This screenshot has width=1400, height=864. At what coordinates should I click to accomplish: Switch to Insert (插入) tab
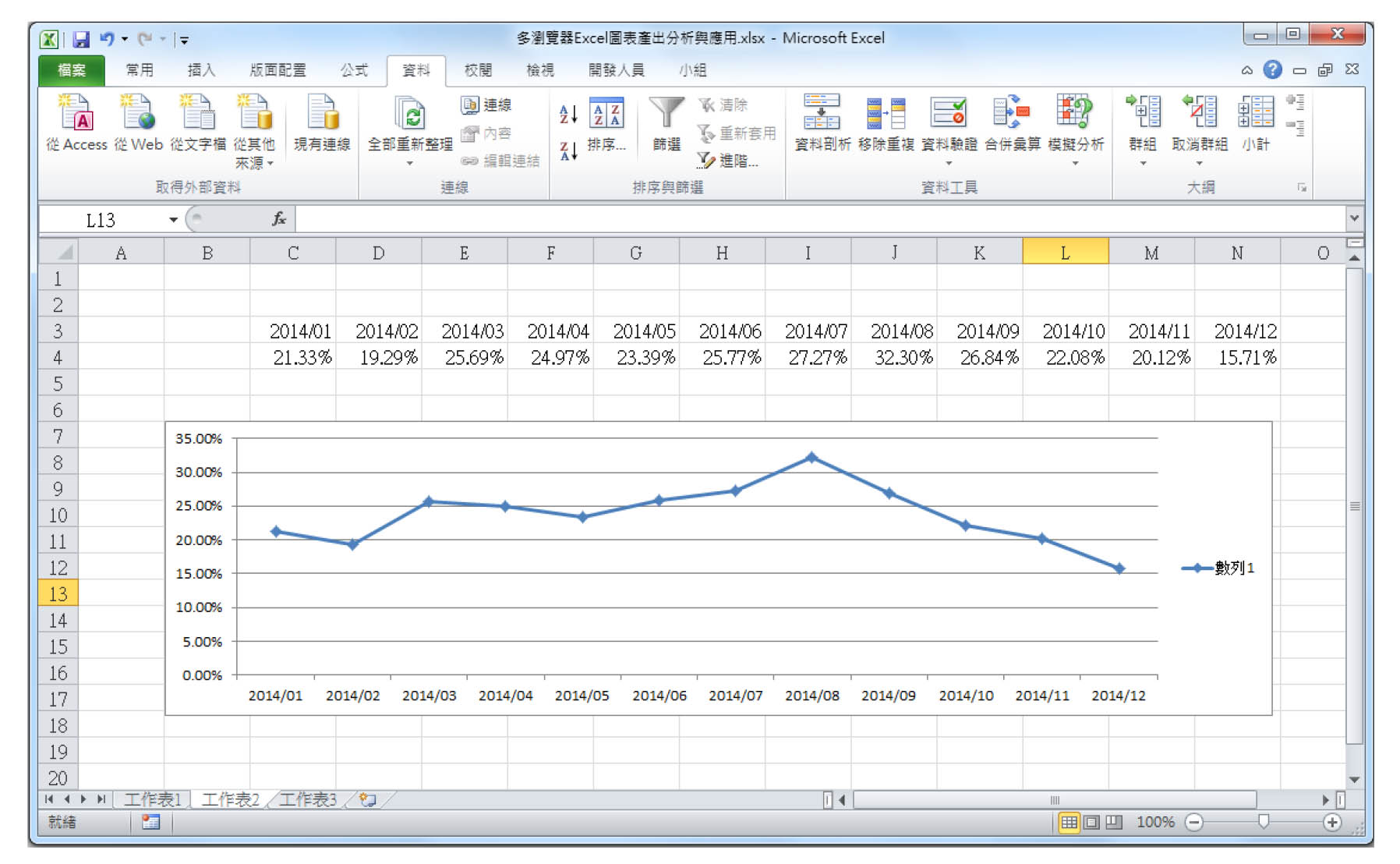coord(201,70)
